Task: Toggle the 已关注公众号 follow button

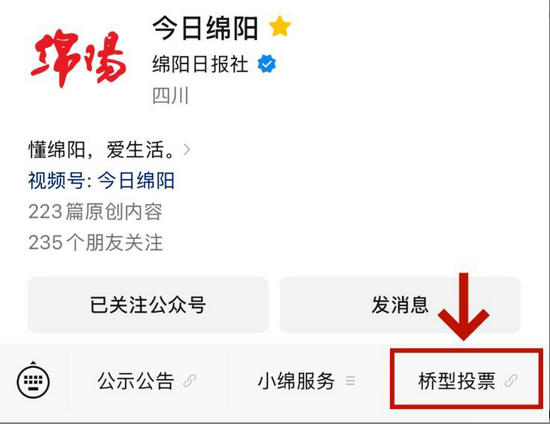Action: click(148, 305)
